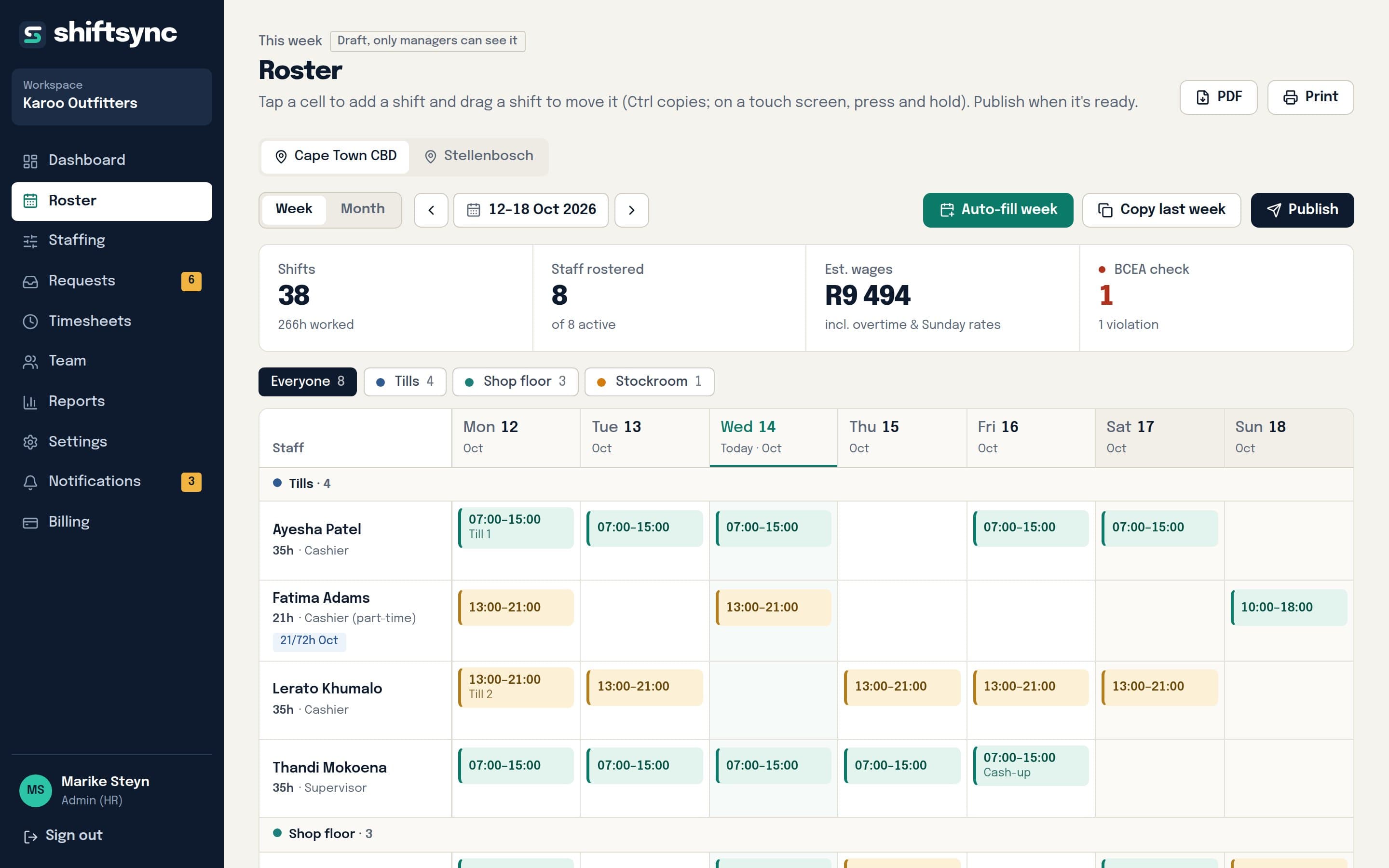Viewport: 1389px width, 868px height.
Task: Filter roster by Shop floor 3
Action: click(x=516, y=382)
